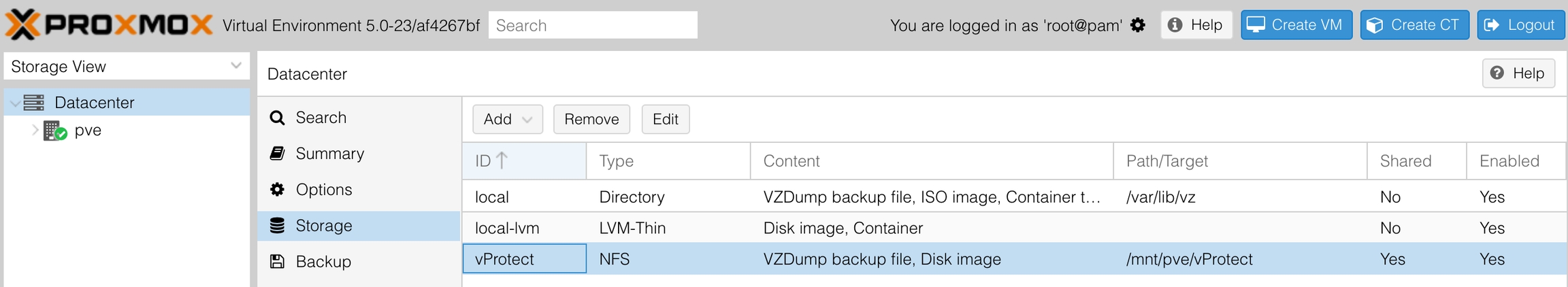
Task: Open Backup via its floppy icon
Action: 277,262
